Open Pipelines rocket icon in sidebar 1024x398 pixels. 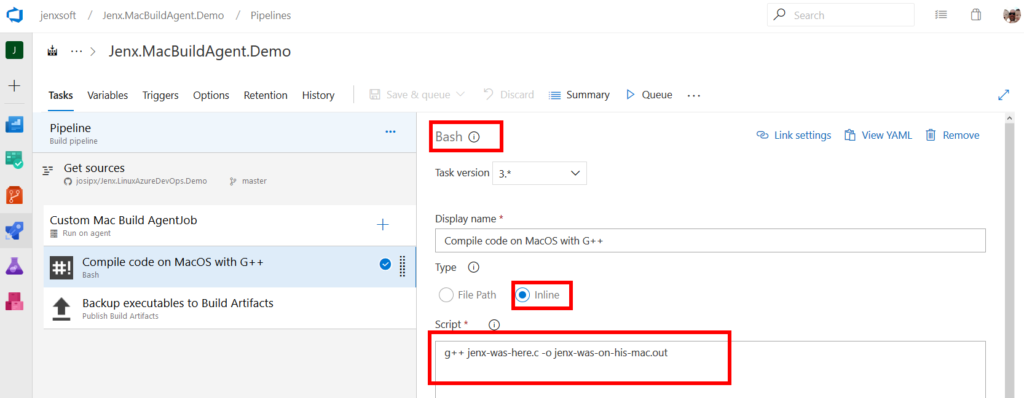coord(14,231)
